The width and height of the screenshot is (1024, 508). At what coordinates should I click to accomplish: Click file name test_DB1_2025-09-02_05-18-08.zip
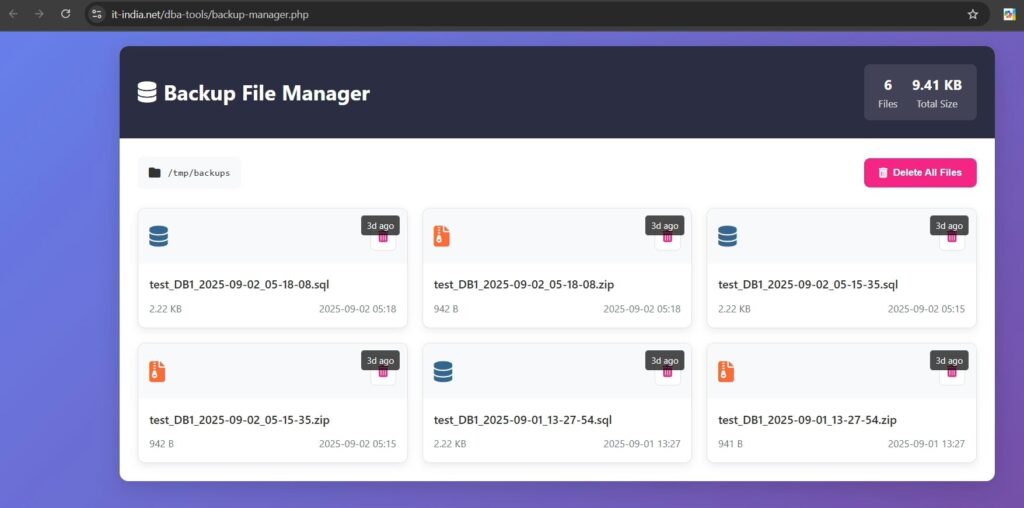click(x=524, y=285)
